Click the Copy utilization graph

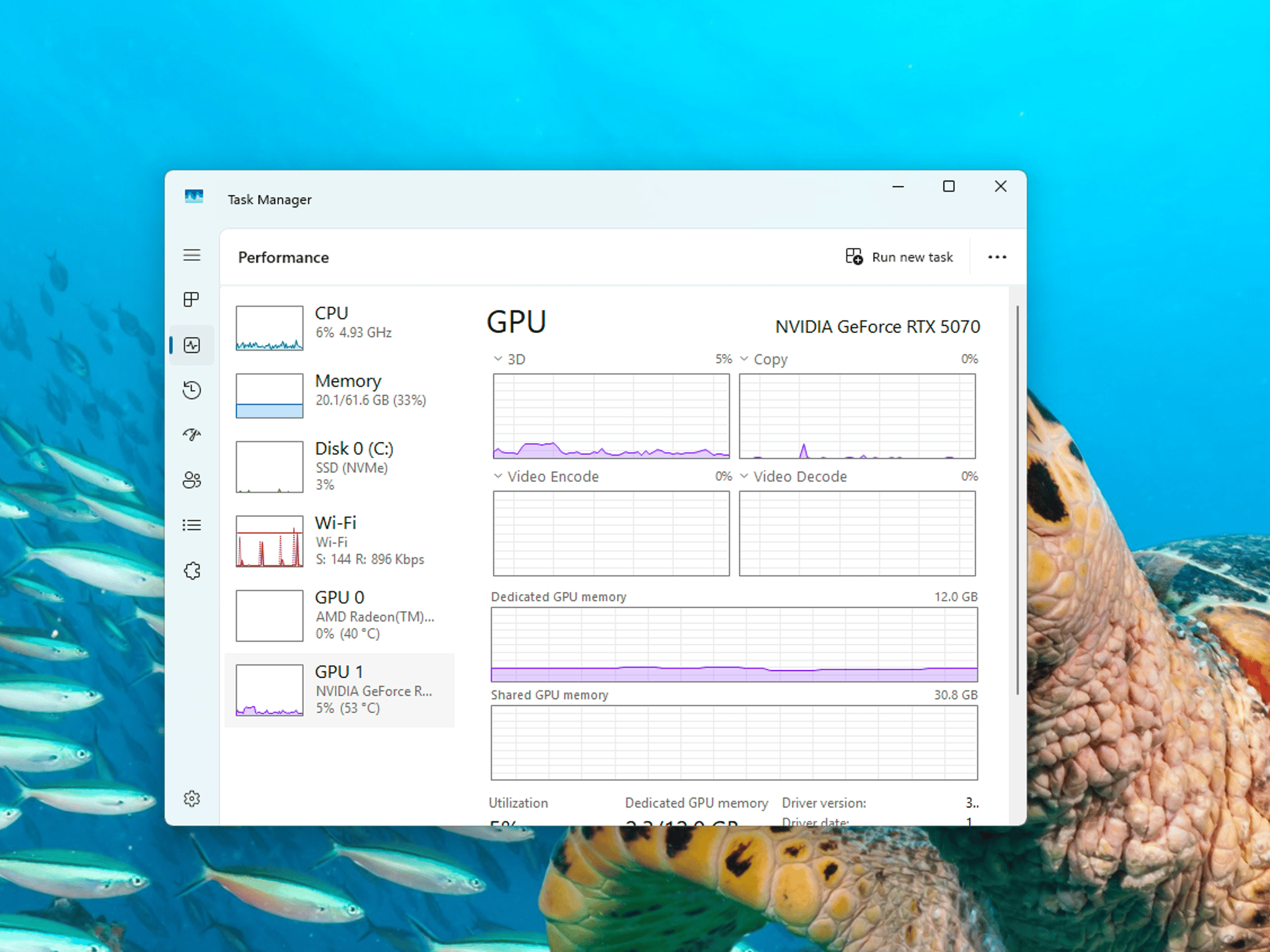pyautogui.click(x=858, y=416)
